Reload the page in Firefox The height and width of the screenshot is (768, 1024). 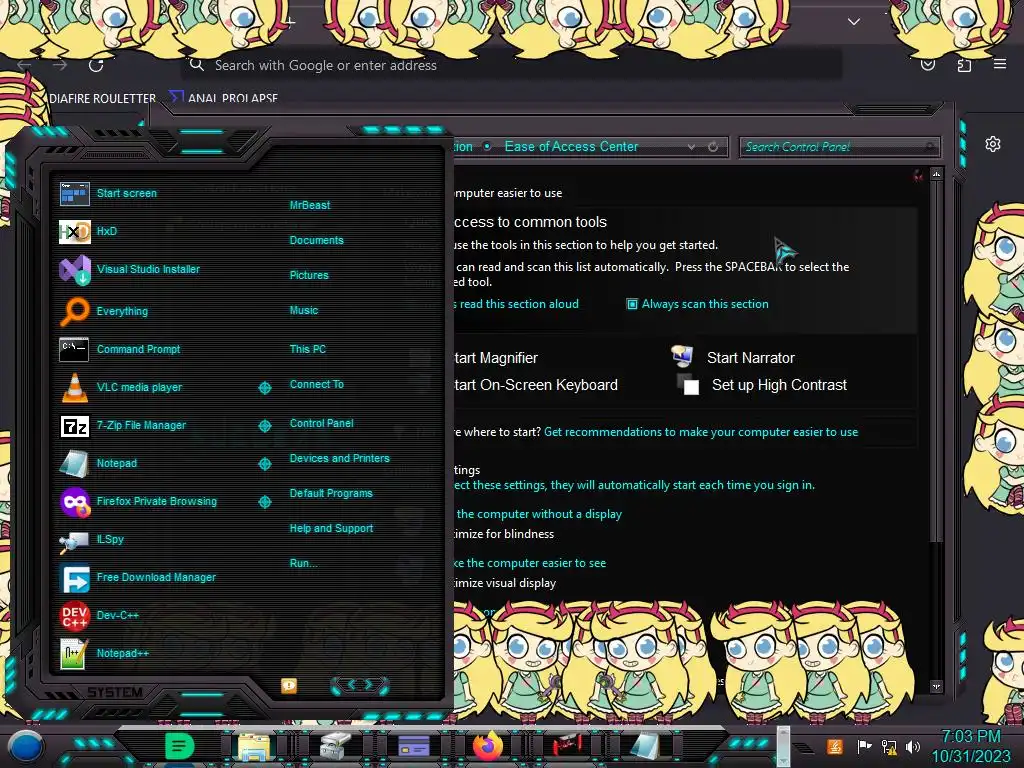tap(96, 65)
